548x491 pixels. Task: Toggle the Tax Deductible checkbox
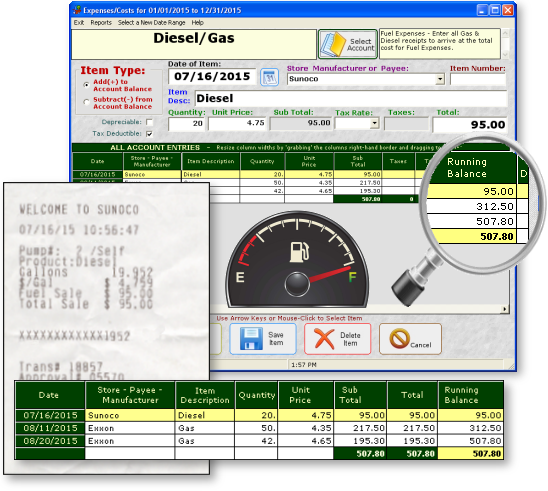pos(150,133)
